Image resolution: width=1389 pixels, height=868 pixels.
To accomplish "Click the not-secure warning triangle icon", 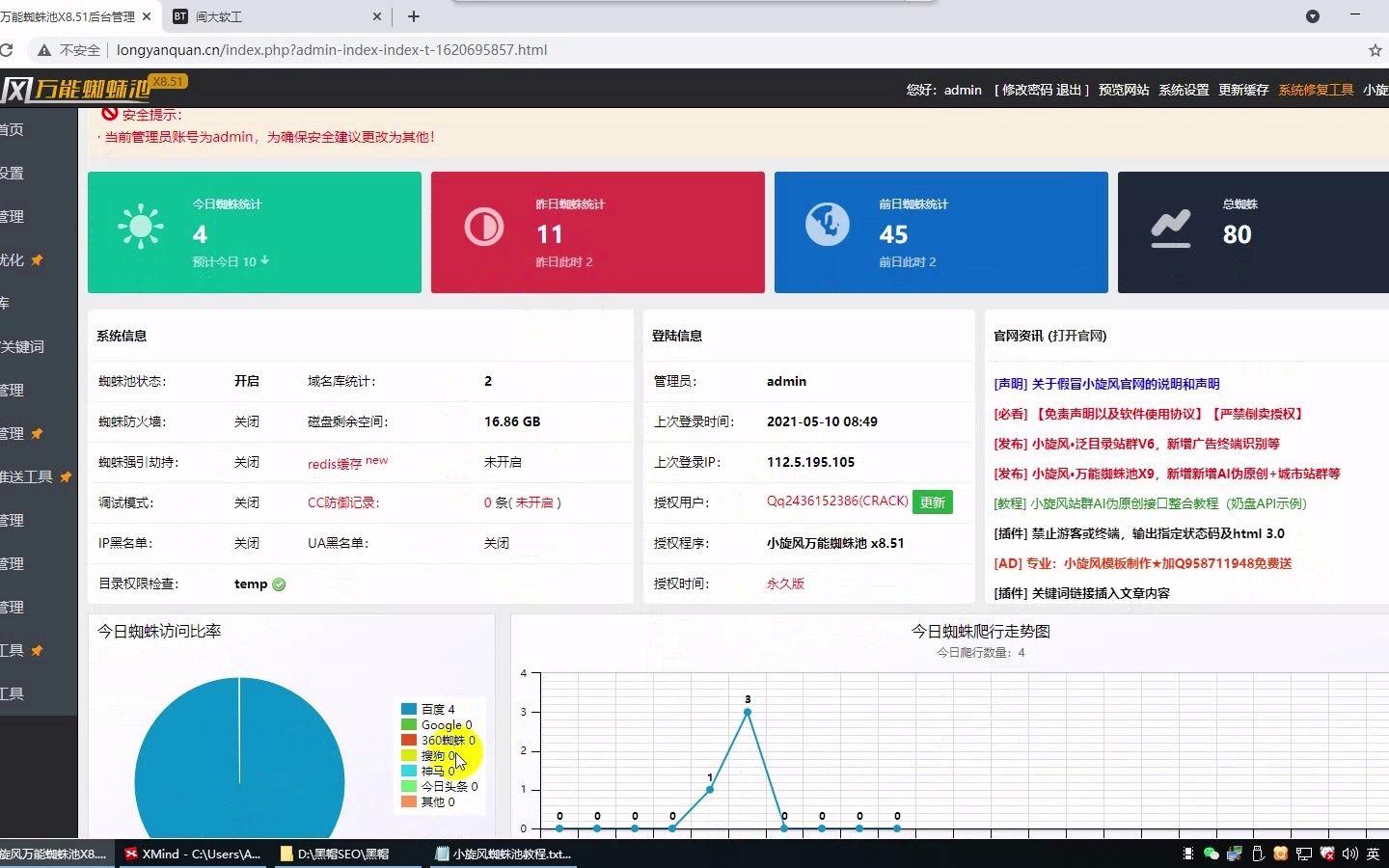I will 44,50.
